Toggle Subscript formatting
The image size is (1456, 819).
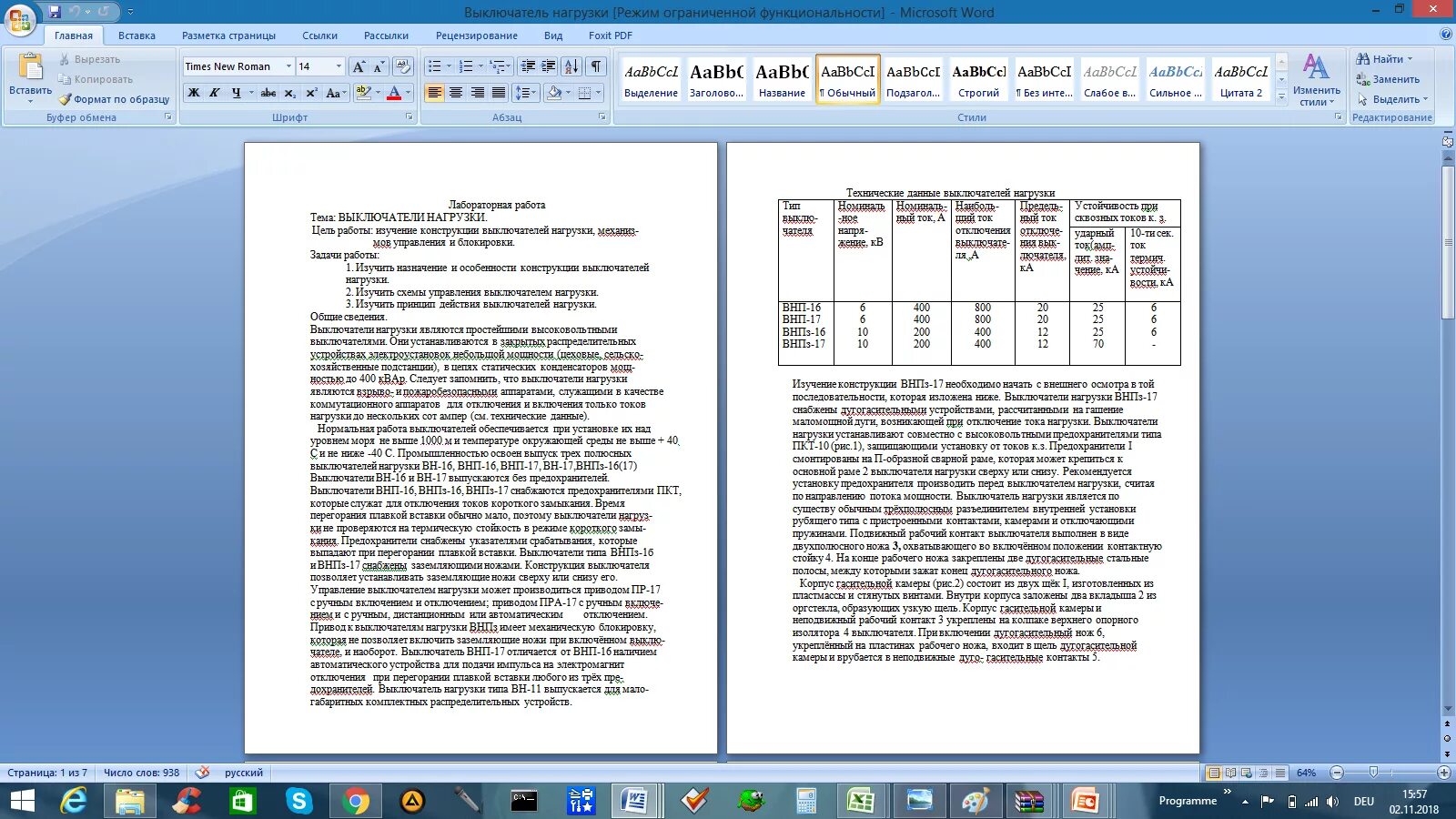pyautogui.click(x=289, y=93)
